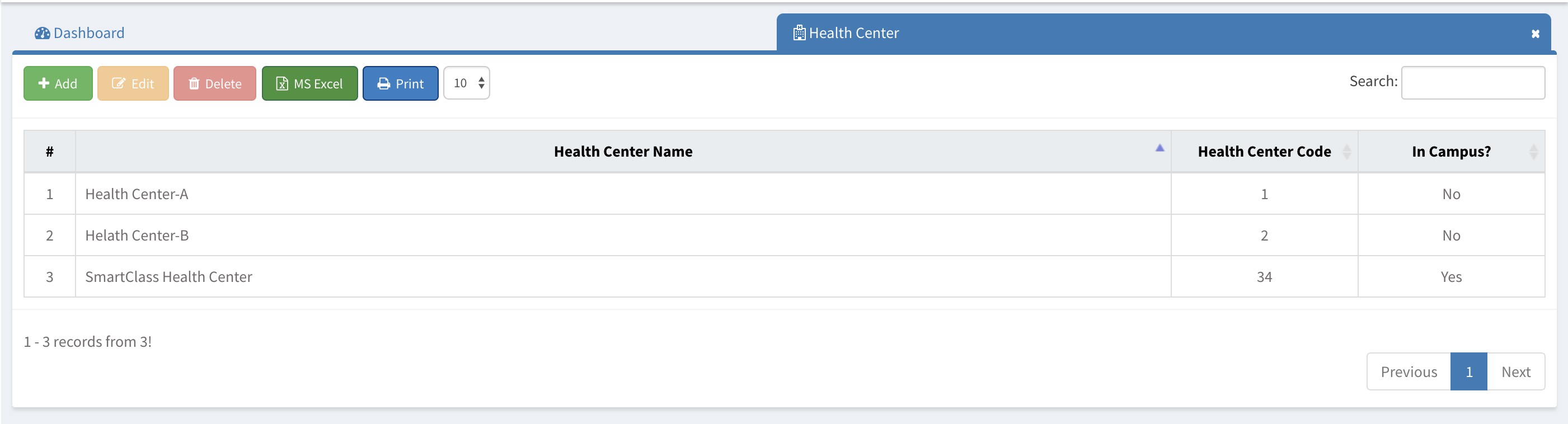Click page number 1 in pagination
1568x424 pixels.
[x=1469, y=371]
